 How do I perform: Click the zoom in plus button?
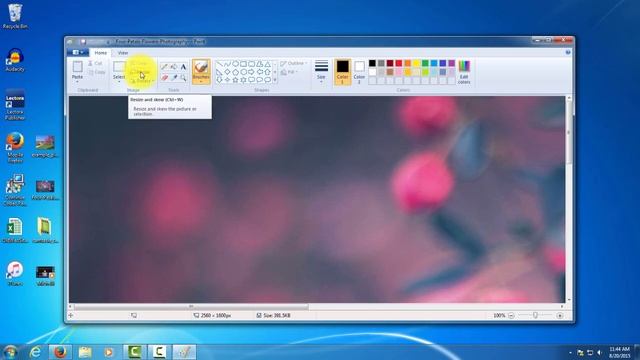(x=560, y=316)
